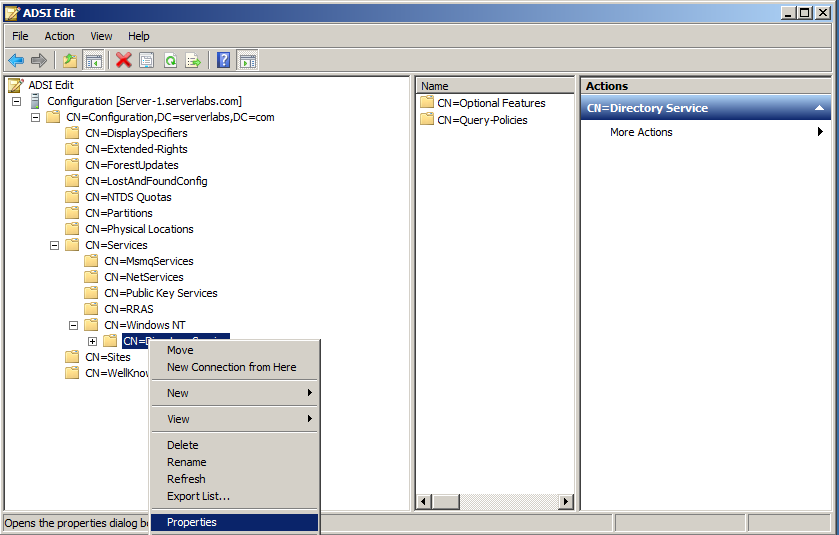Open the View menu in menu bar
839x535 pixels.
[x=101, y=36]
